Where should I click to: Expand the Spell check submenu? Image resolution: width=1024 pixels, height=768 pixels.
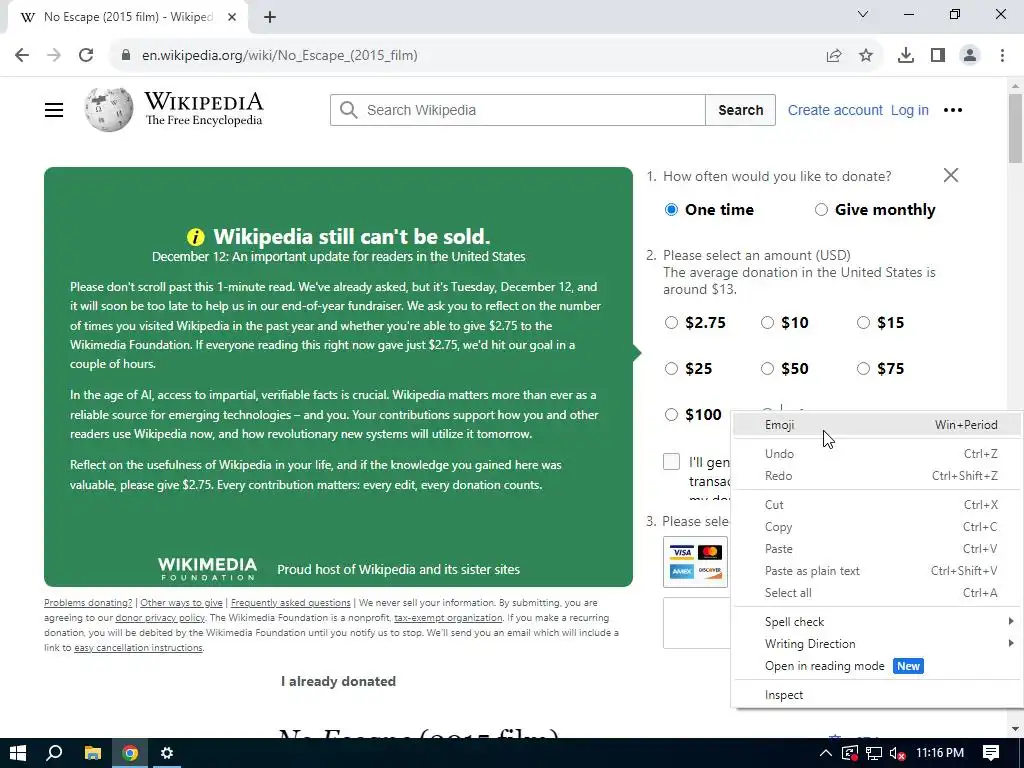pos(877,622)
